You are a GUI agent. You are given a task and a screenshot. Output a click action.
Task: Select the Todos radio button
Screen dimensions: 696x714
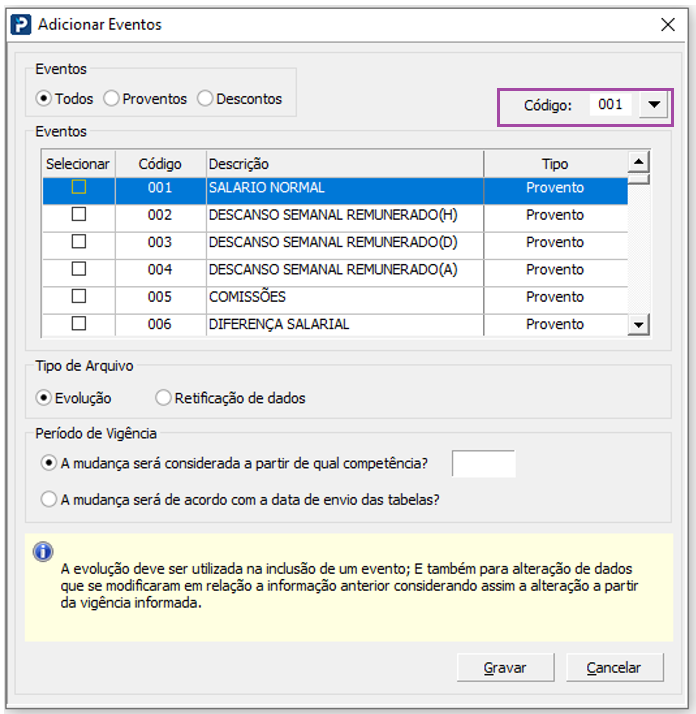pos(43,98)
